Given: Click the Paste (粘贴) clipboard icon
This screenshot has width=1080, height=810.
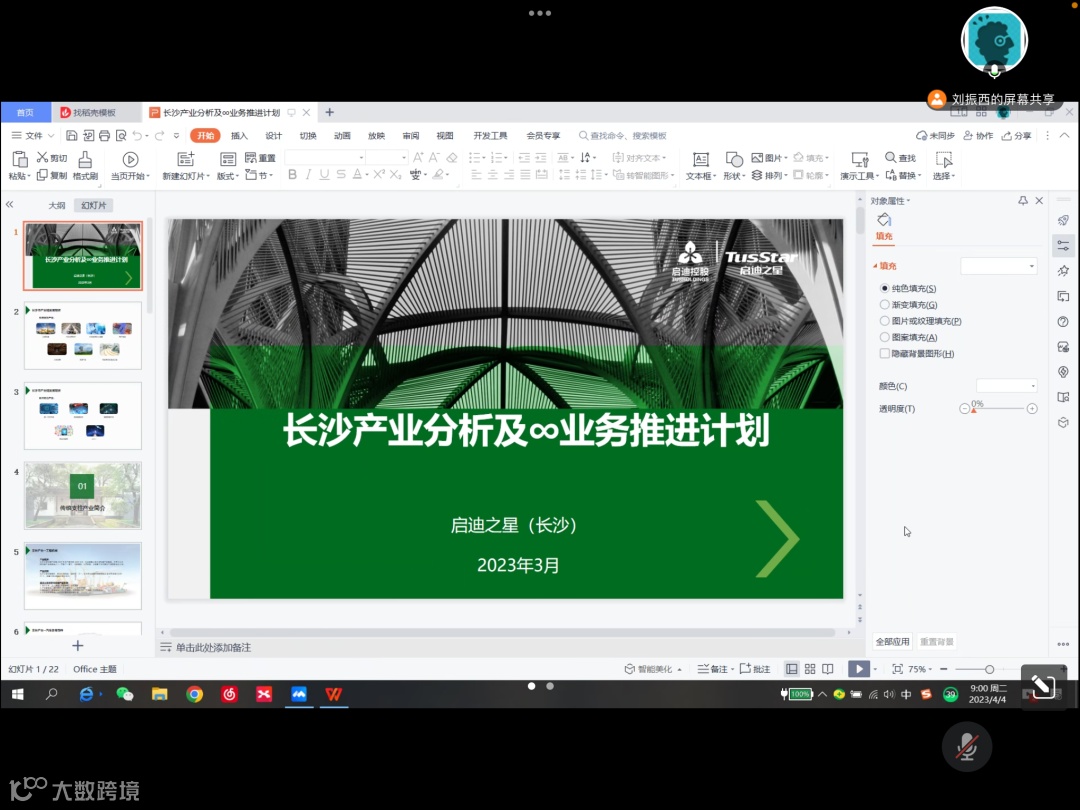Looking at the screenshot, I should 19,160.
